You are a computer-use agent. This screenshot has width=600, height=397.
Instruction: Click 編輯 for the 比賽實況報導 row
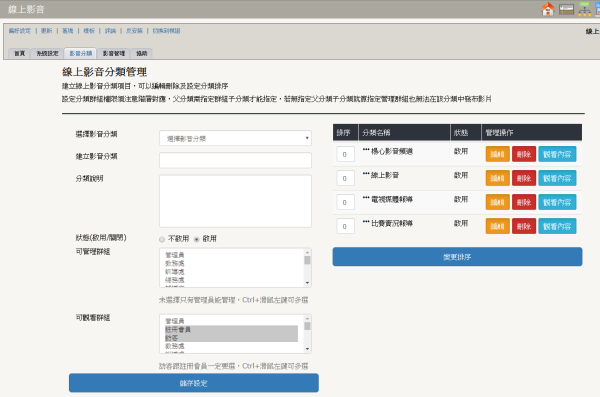497,226
